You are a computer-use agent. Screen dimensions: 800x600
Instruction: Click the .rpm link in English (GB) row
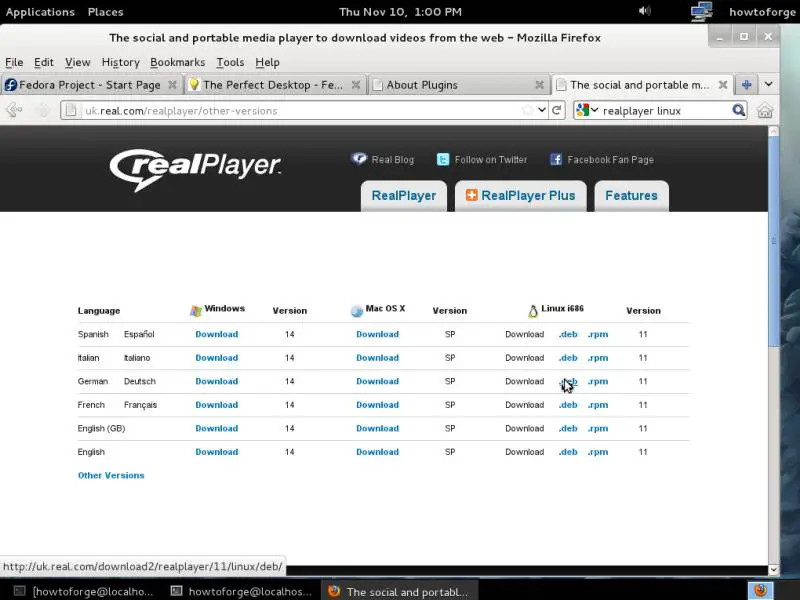click(598, 428)
